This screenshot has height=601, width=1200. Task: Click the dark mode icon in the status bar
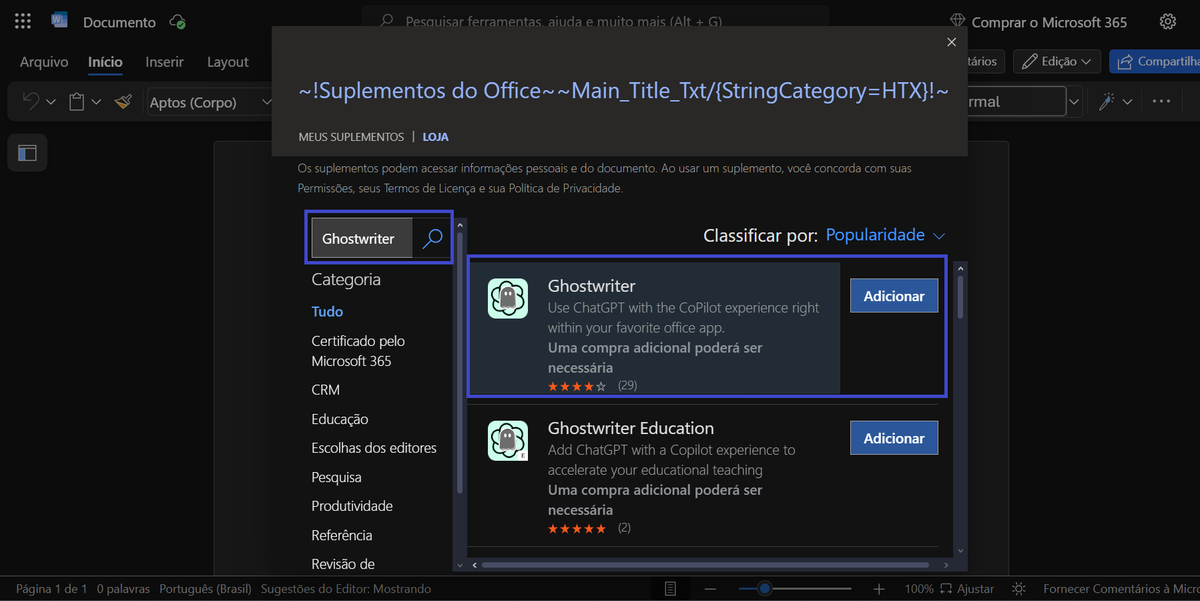1018,589
